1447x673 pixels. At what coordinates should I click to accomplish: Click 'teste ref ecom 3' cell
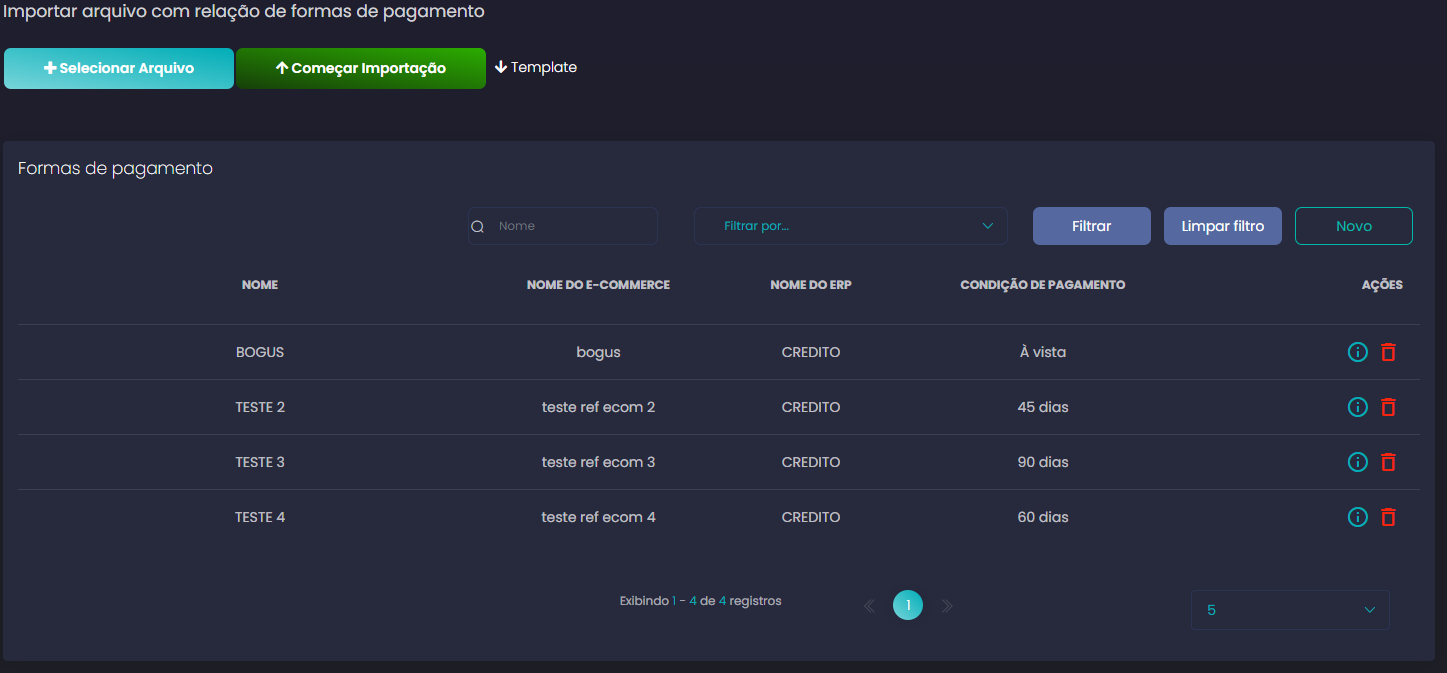[x=598, y=462]
